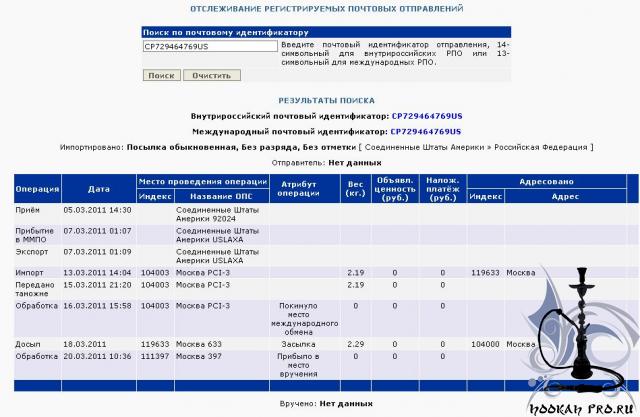Screen dimensions: 640x417
Task: Click the Отправитель: Нет данных text
Action: [327, 163]
